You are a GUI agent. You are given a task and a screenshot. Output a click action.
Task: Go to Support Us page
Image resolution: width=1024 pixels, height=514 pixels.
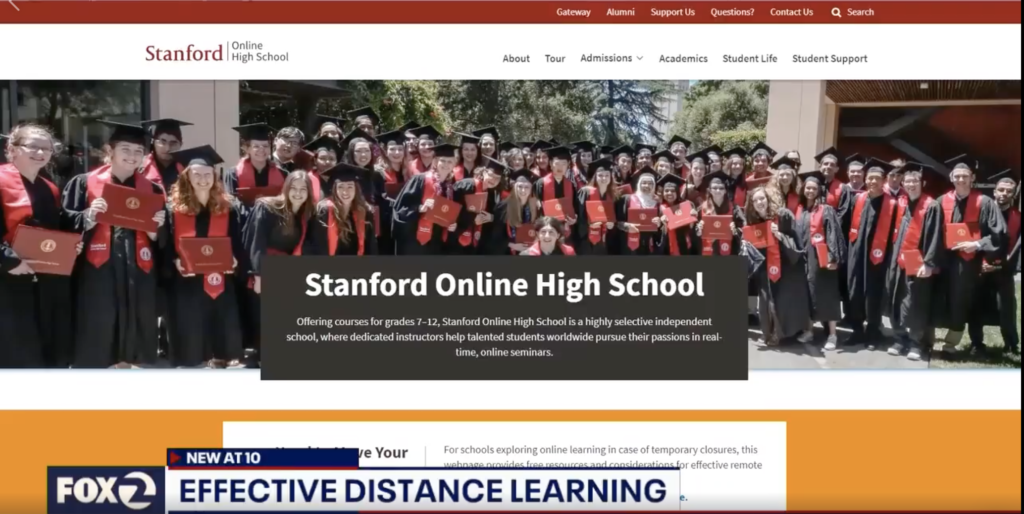pyautogui.click(x=673, y=12)
